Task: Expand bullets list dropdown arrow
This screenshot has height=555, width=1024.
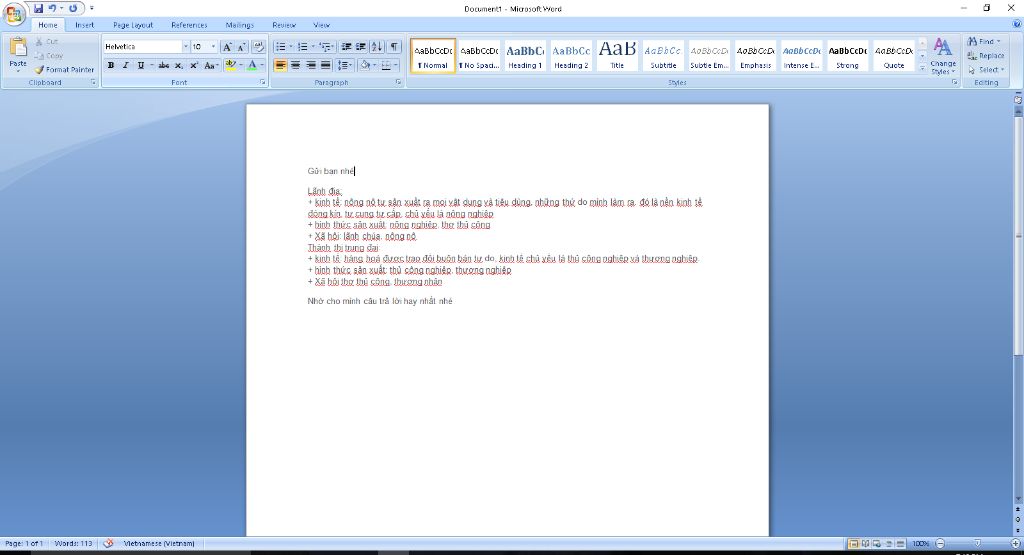Action: [291, 47]
